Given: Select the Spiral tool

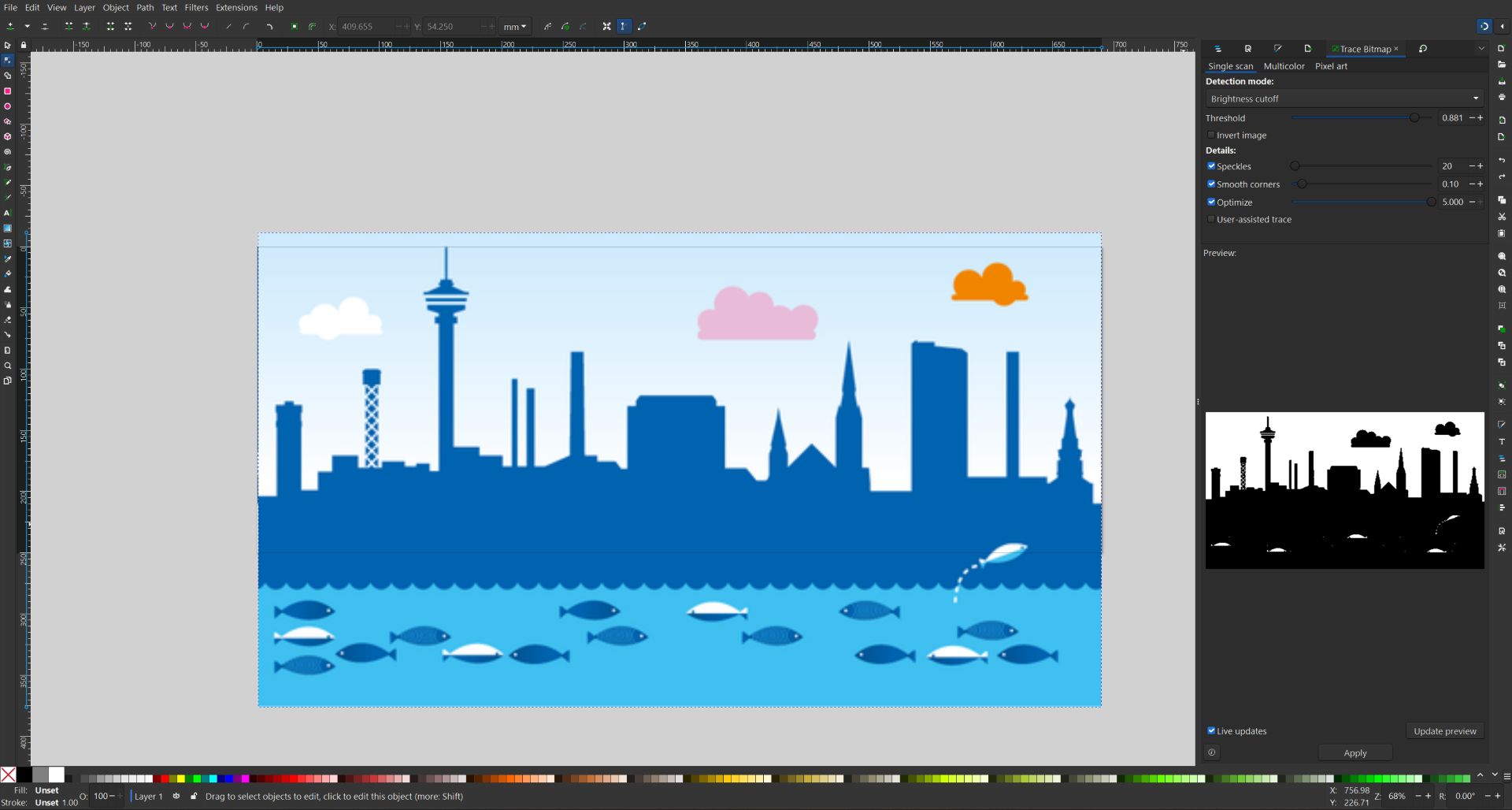Looking at the screenshot, I should pyautogui.click(x=8, y=152).
